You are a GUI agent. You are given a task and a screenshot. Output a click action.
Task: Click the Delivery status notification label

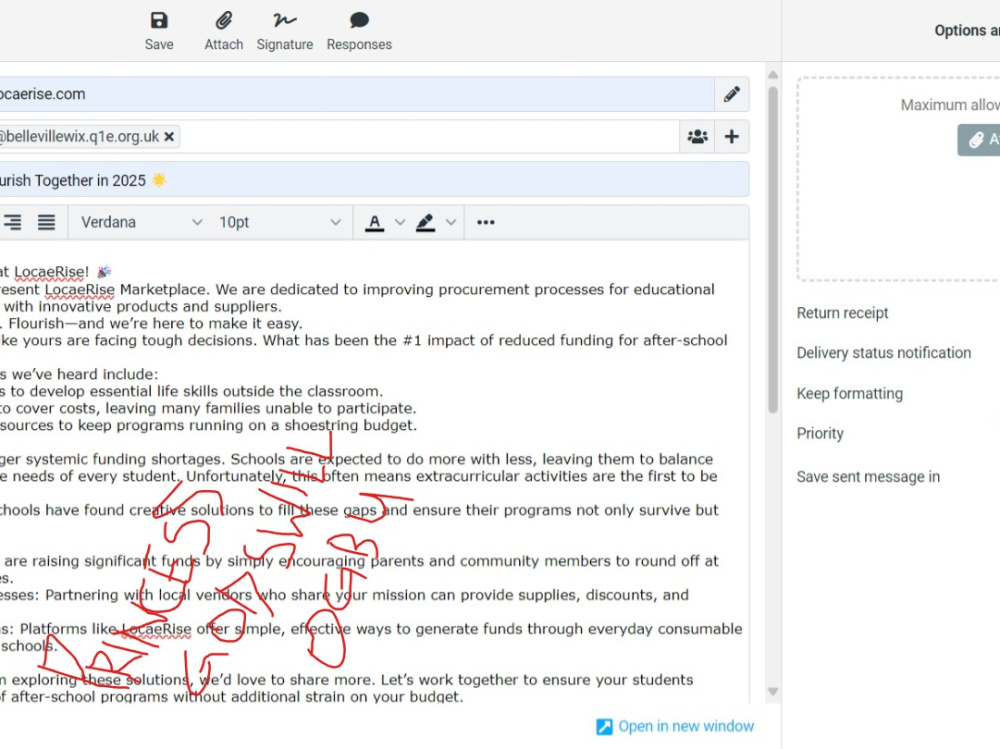coord(883,353)
